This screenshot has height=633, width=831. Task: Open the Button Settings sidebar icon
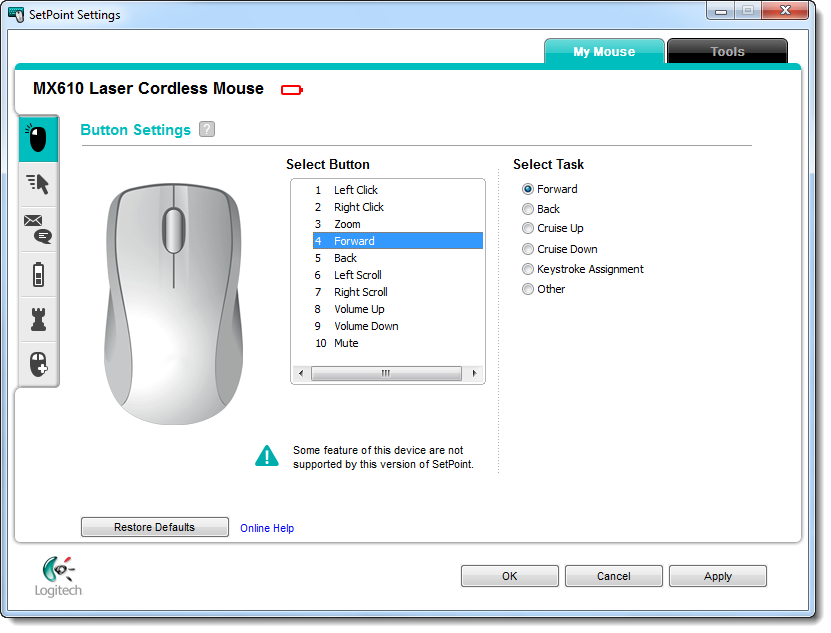(38, 139)
